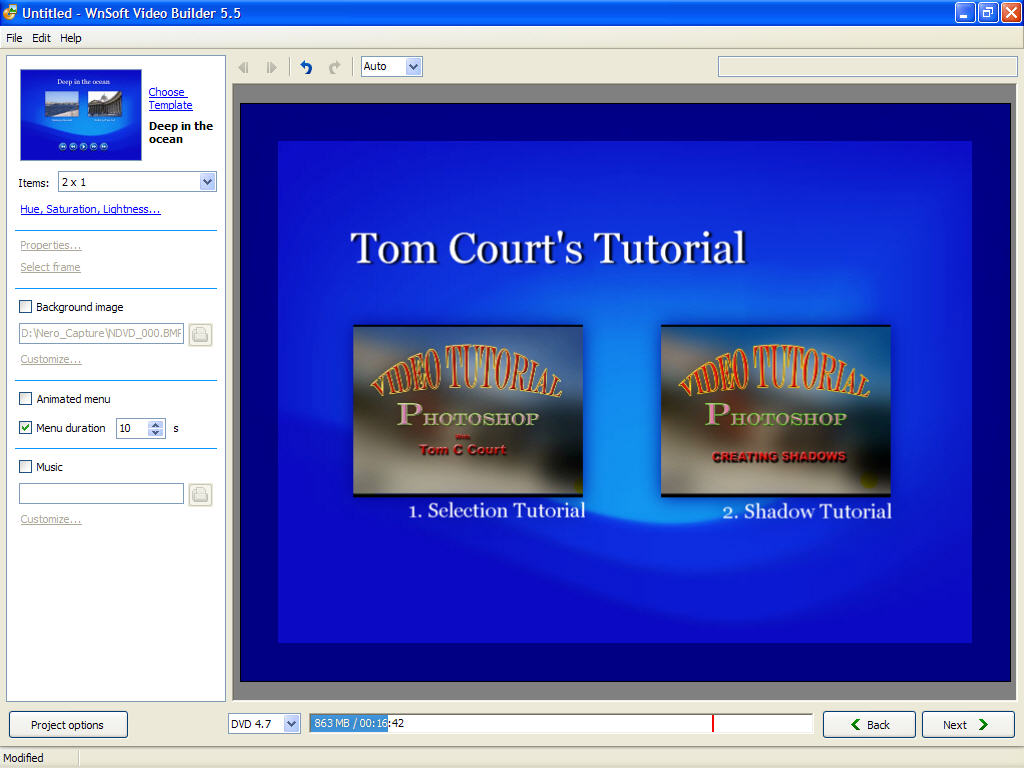Close the Video Builder window

click(x=1010, y=12)
